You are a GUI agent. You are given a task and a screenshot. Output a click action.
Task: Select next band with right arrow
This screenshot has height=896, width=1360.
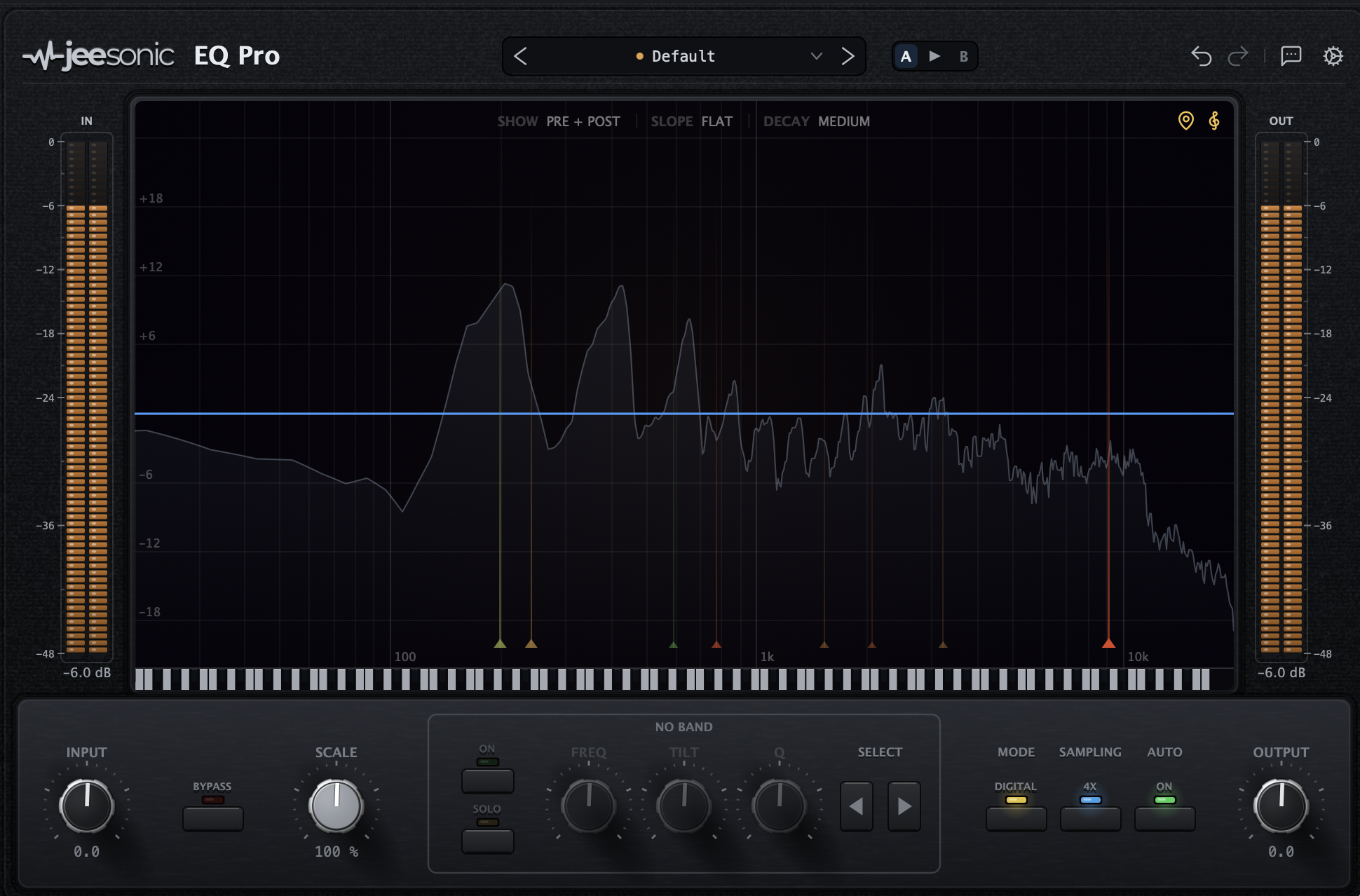(904, 806)
